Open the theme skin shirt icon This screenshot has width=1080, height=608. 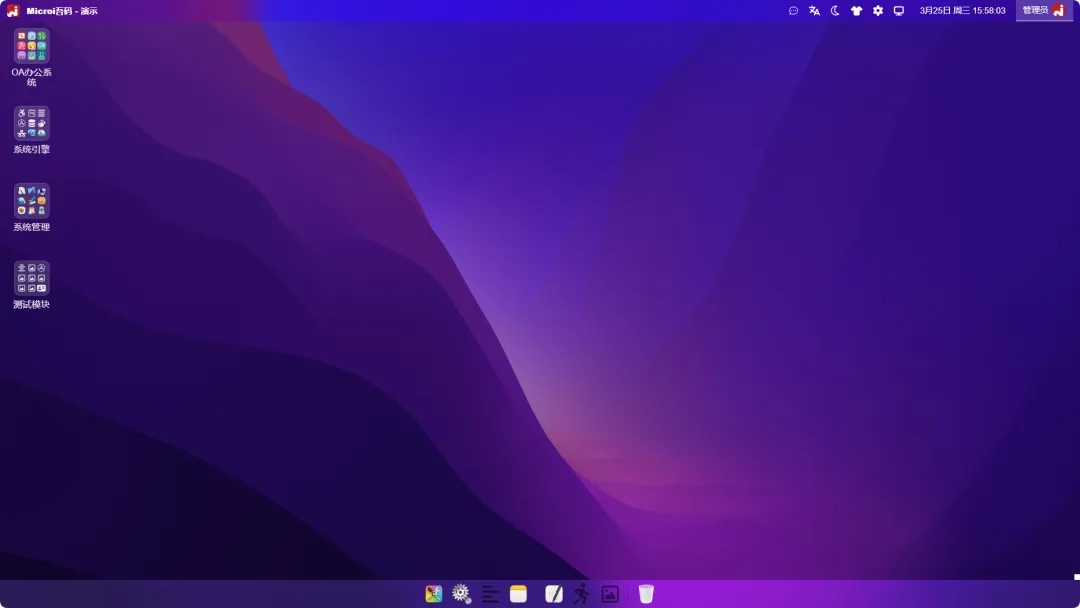(856, 10)
